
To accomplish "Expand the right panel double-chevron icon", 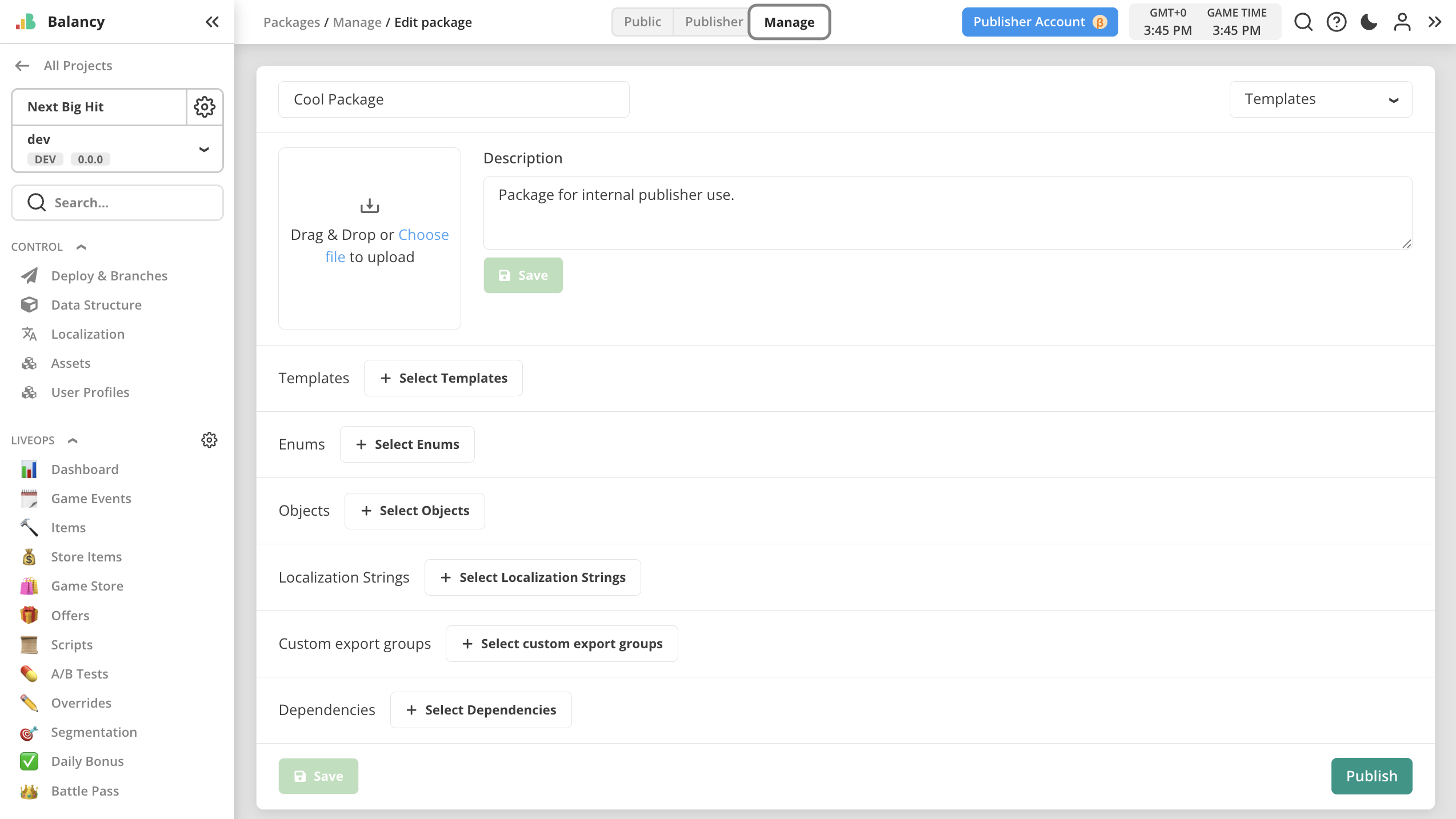I will (1435, 22).
